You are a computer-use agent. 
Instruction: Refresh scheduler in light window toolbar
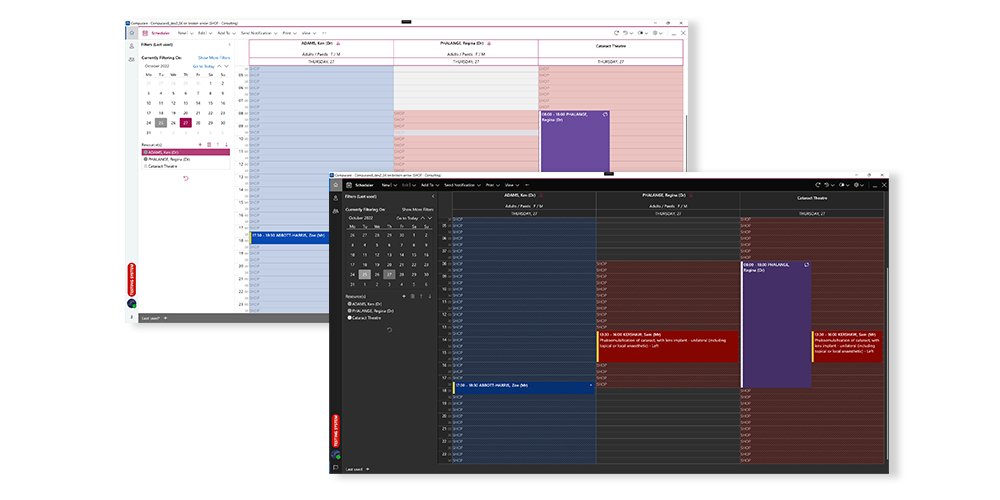617,33
